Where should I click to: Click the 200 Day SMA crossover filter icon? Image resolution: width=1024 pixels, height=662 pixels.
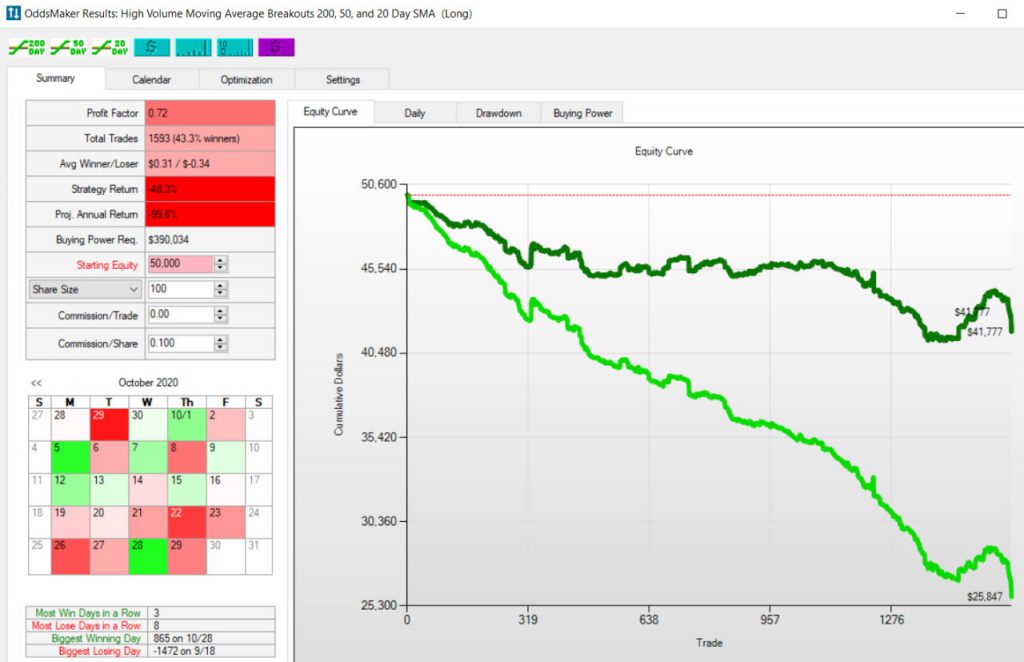coord(27,47)
